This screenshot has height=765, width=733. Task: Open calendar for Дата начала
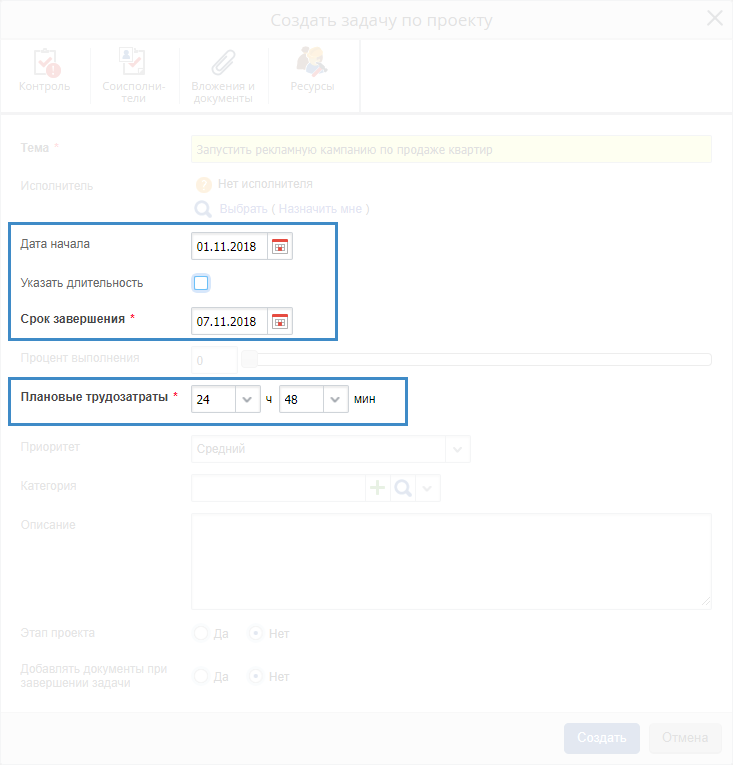pos(280,246)
